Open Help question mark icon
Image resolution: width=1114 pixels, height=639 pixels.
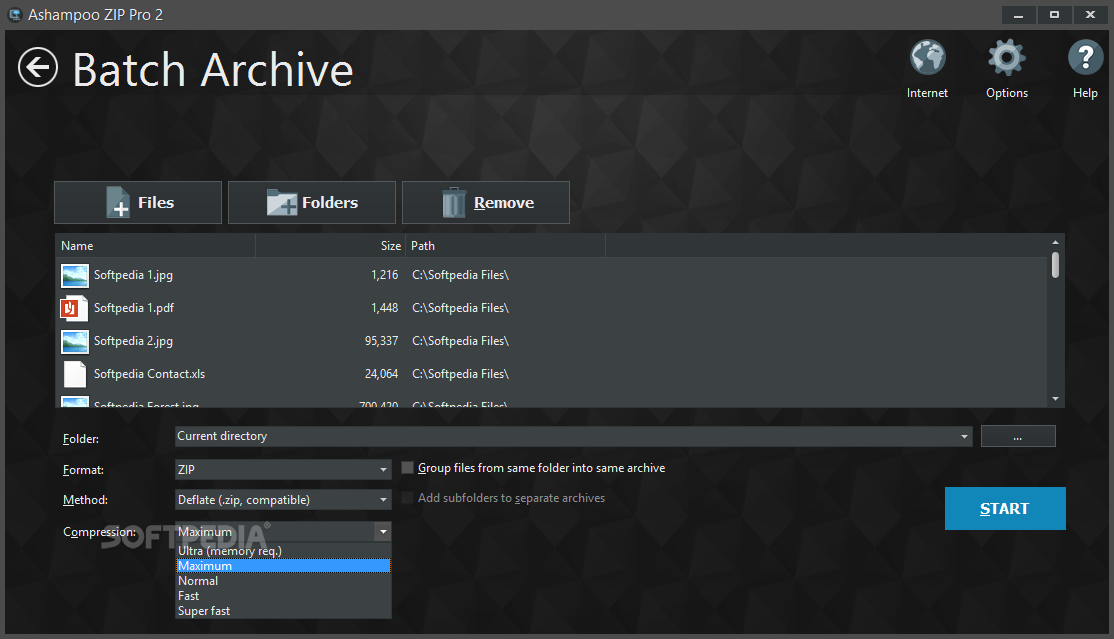[x=1085, y=58]
